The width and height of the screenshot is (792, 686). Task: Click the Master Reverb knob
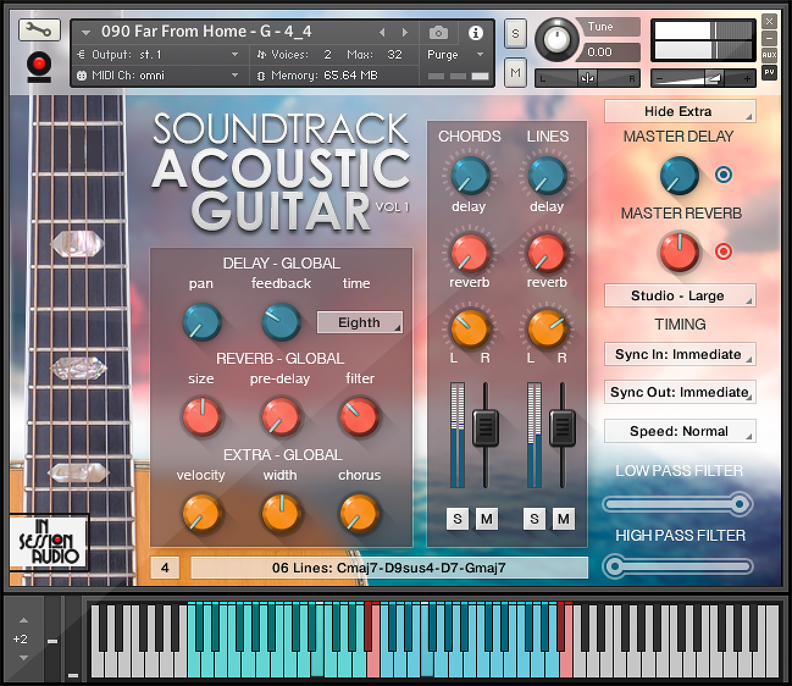pos(679,252)
